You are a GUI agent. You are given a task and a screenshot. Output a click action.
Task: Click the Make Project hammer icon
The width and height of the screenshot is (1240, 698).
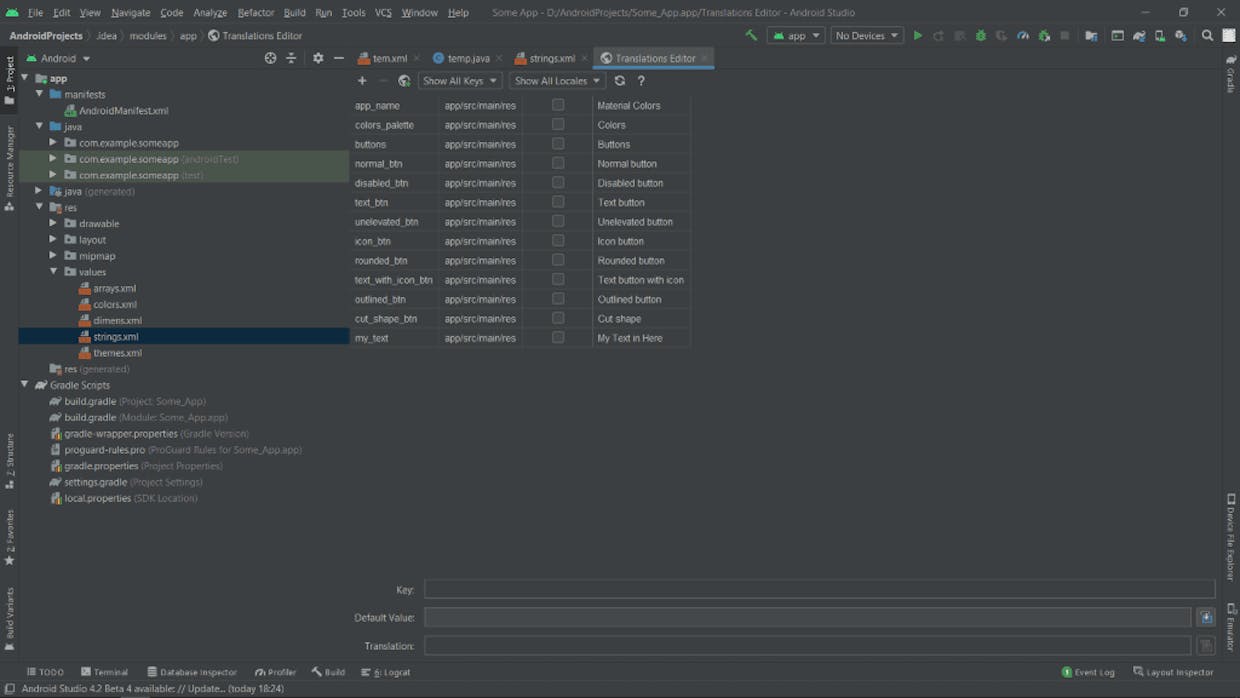751,35
